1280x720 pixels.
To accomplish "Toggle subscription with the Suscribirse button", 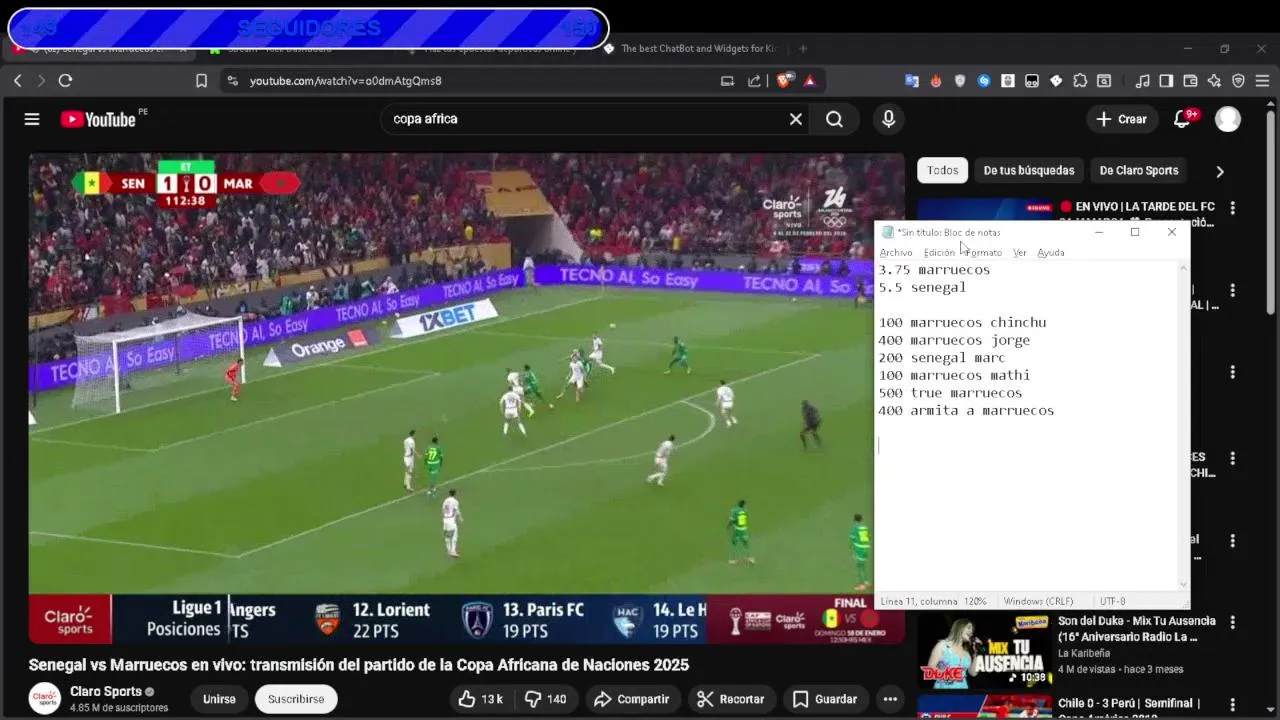I will click(x=296, y=699).
